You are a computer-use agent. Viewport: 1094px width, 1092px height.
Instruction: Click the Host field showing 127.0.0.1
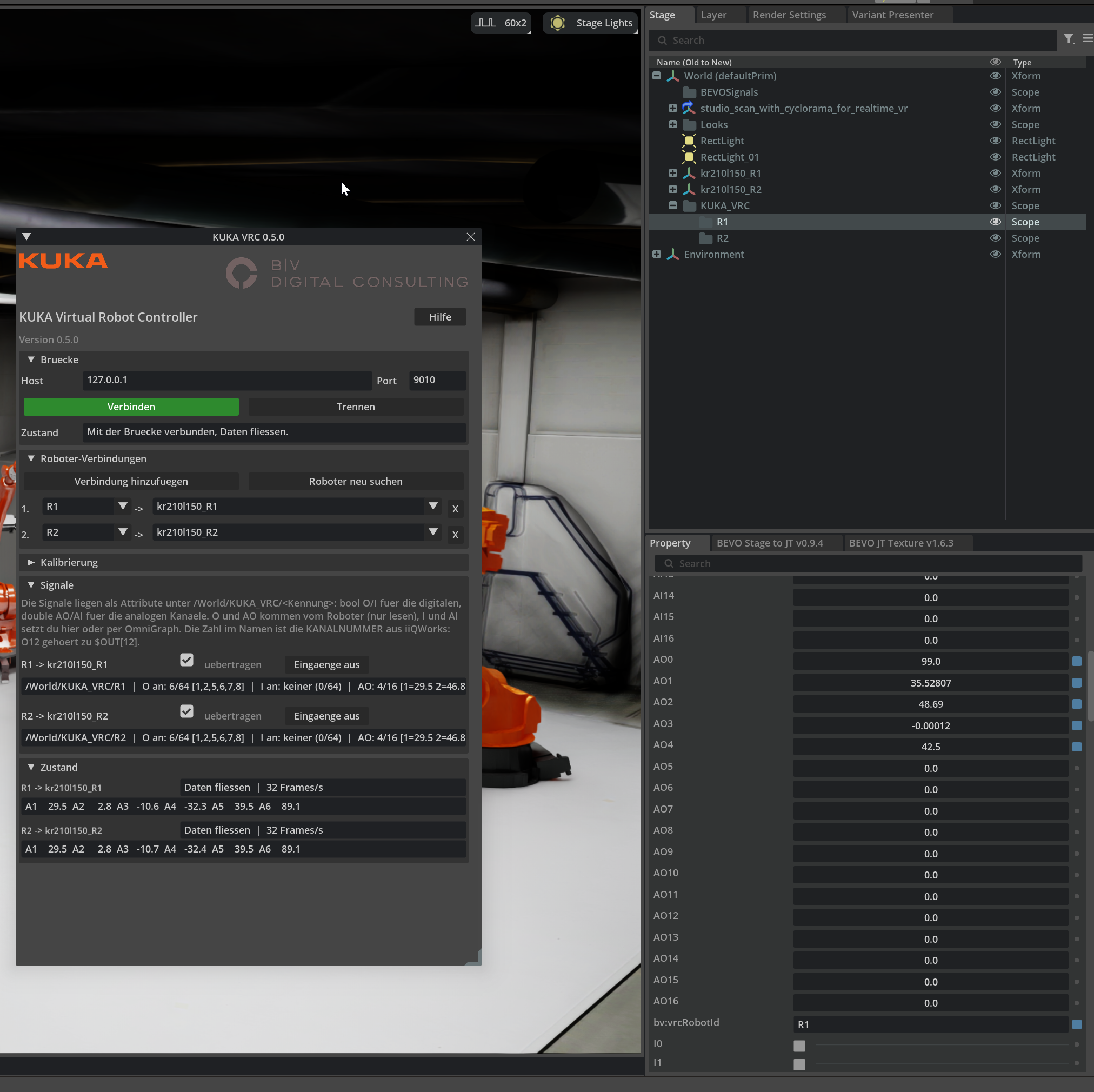[226, 380]
